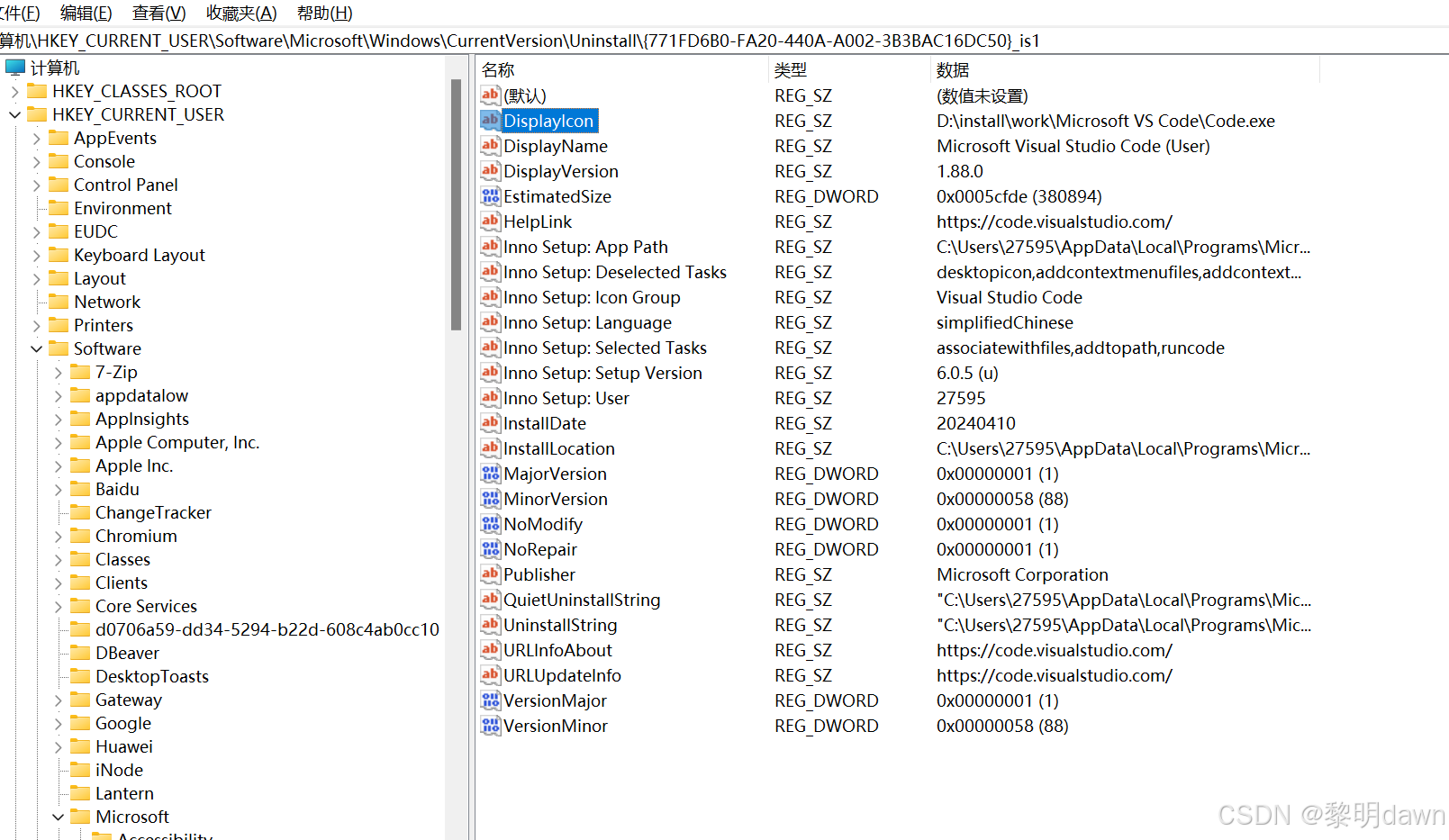Click the QuietUninstallString value icon
1449x840 pixels.
[491, 600]
